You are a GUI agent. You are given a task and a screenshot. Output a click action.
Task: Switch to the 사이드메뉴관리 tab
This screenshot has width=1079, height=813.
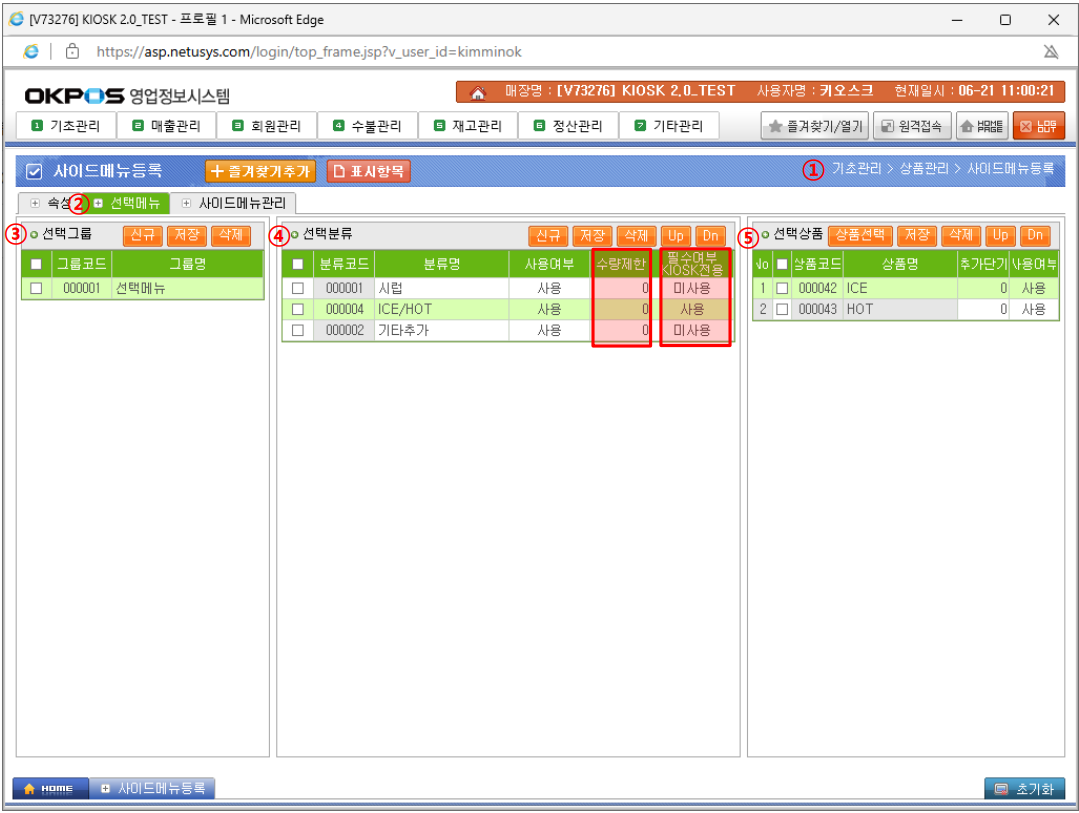(x=234, y=203)
